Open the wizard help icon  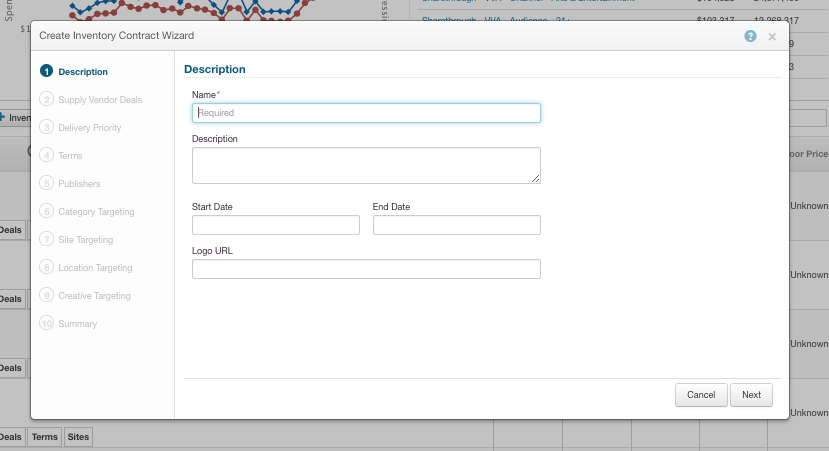click(750, 36)
